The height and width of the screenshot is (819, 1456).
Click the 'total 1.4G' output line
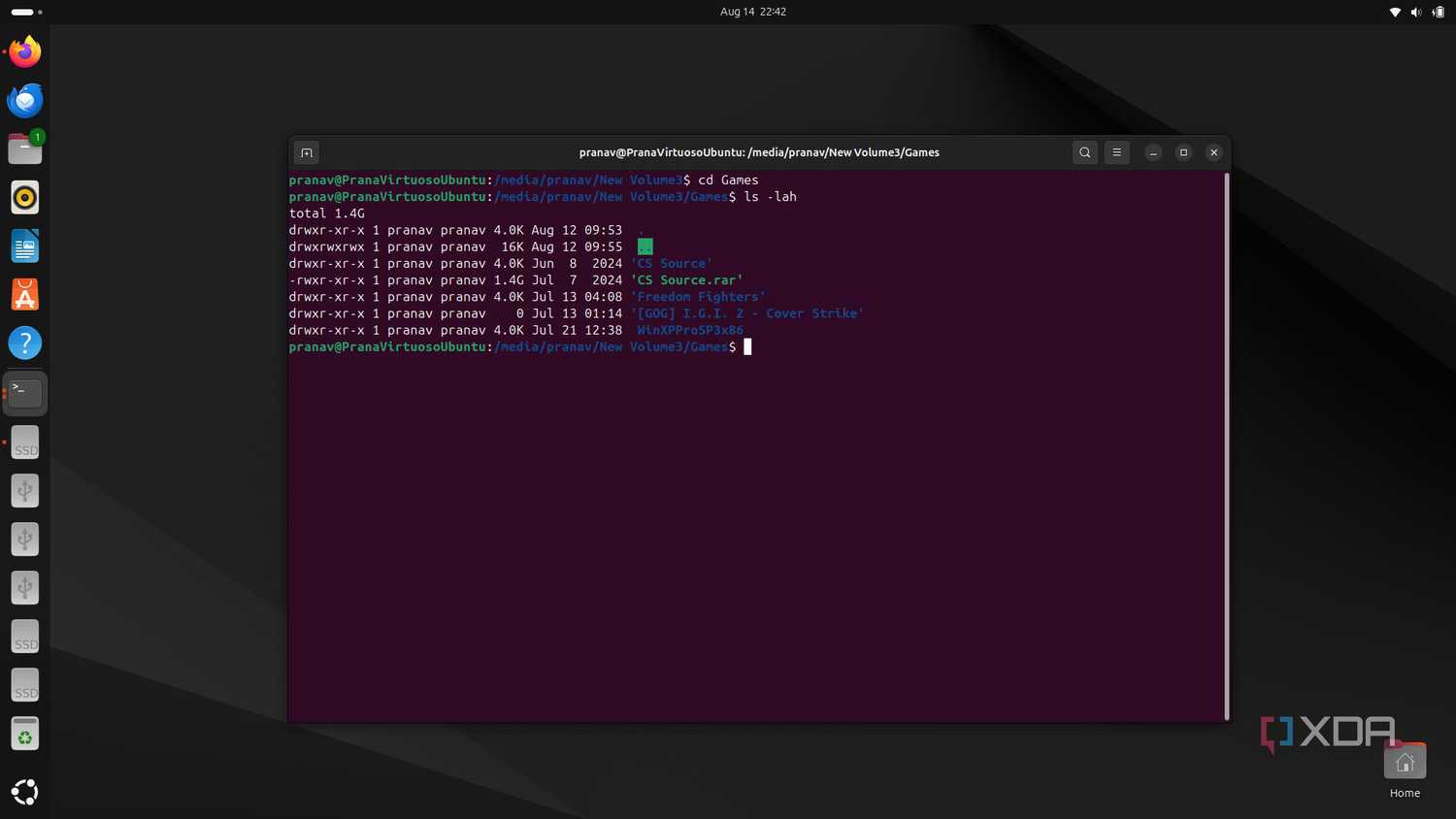327,213
